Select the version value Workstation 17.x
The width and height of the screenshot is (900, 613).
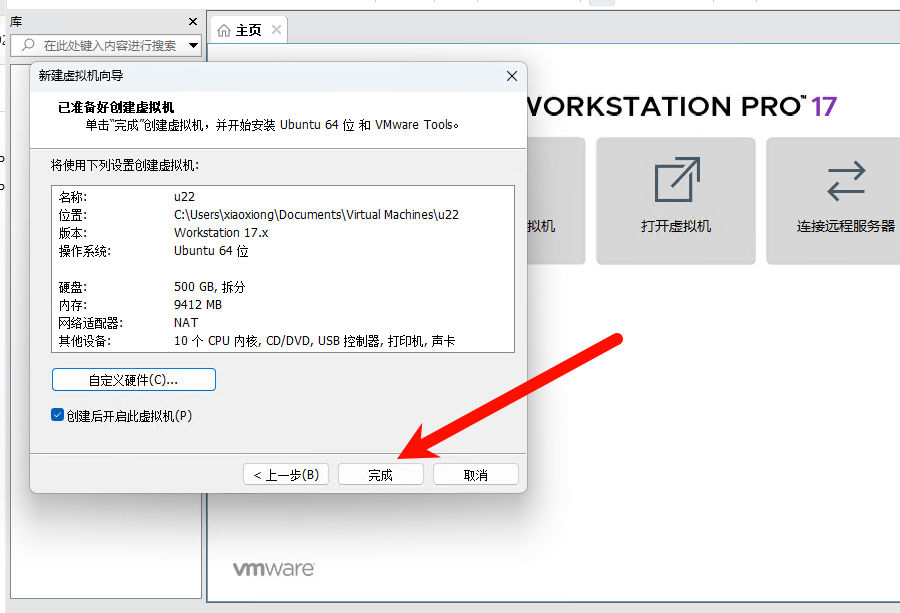[x=221, y=232]
